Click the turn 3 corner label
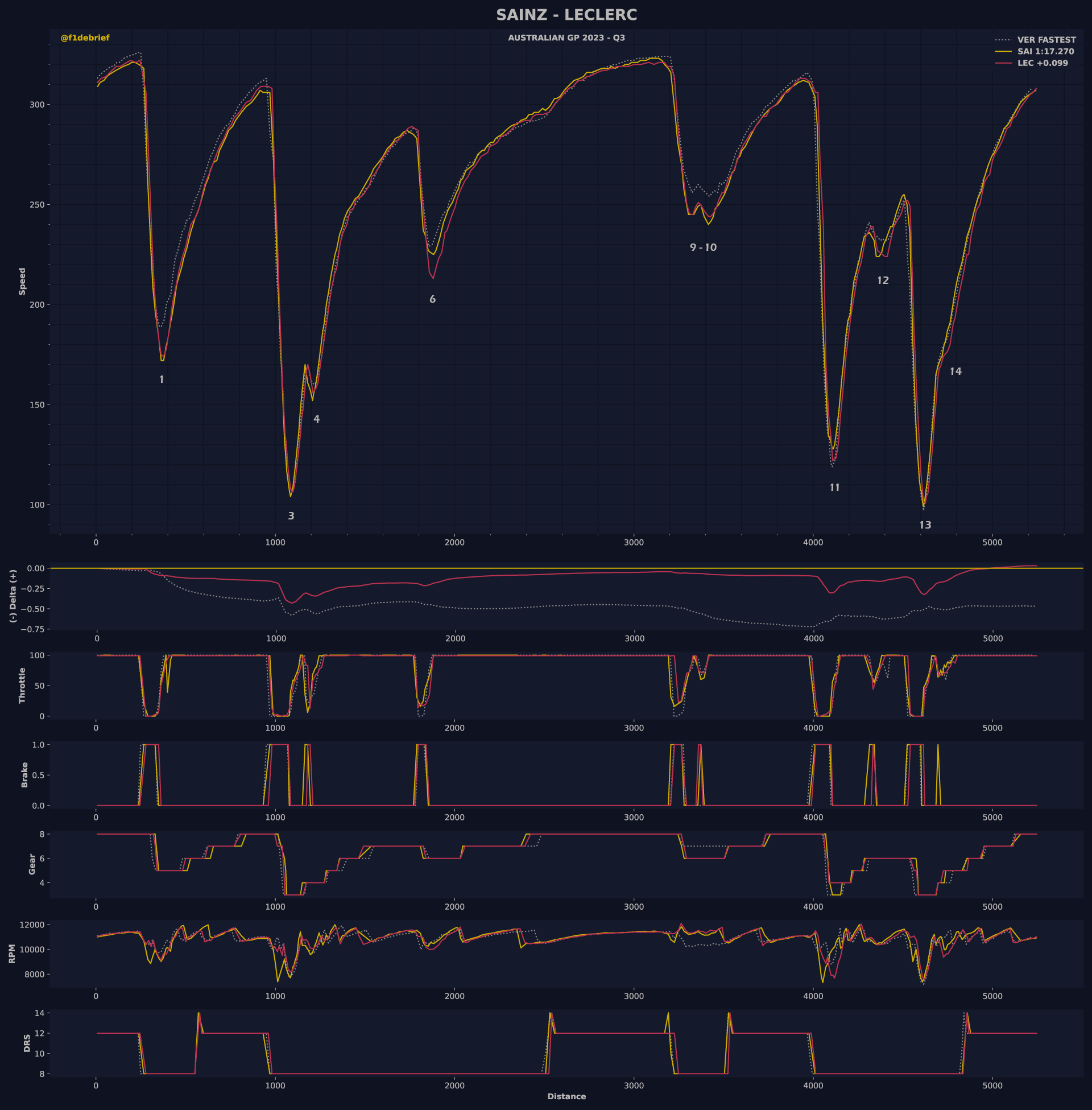1092x1110 pixels. [x=291, y=516]
